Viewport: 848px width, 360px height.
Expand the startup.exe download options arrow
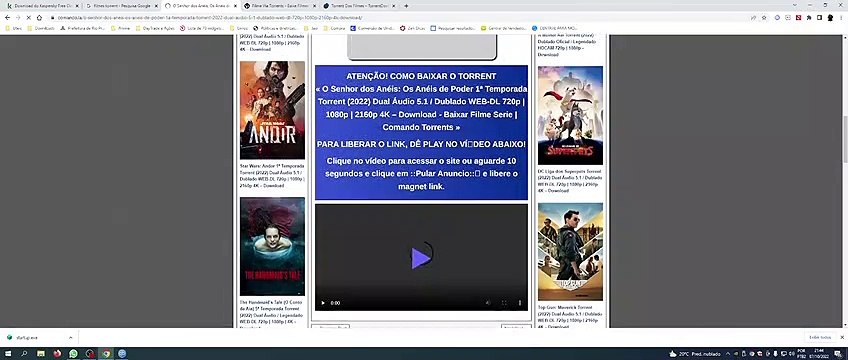tap(70, 337)
